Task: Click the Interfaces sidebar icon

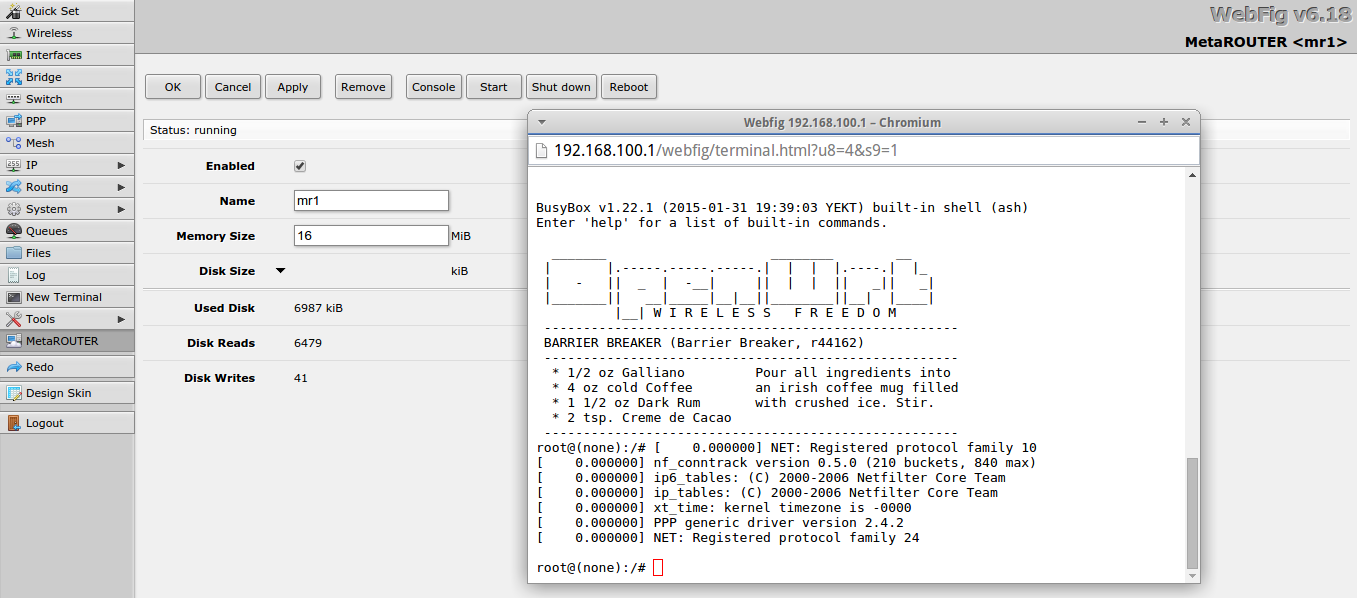Action: [14, 55]
